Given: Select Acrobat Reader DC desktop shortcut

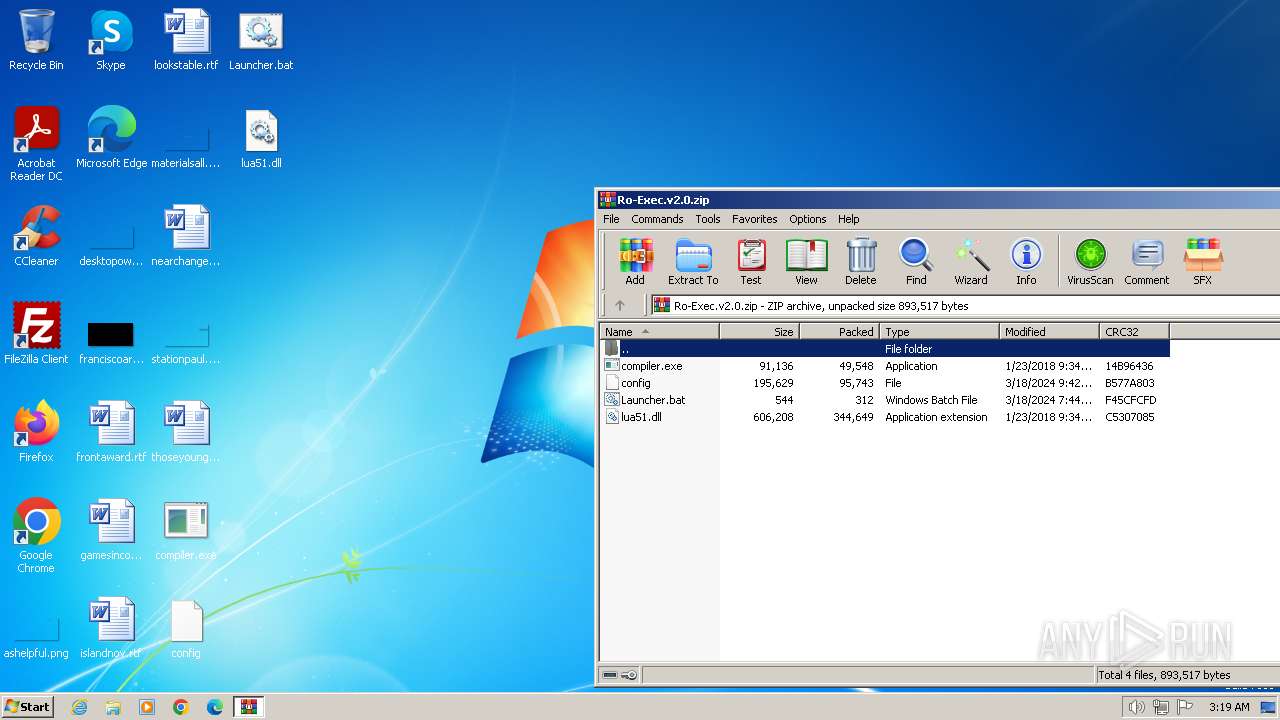Looking at the screenshot, I should tap(36, 144).
